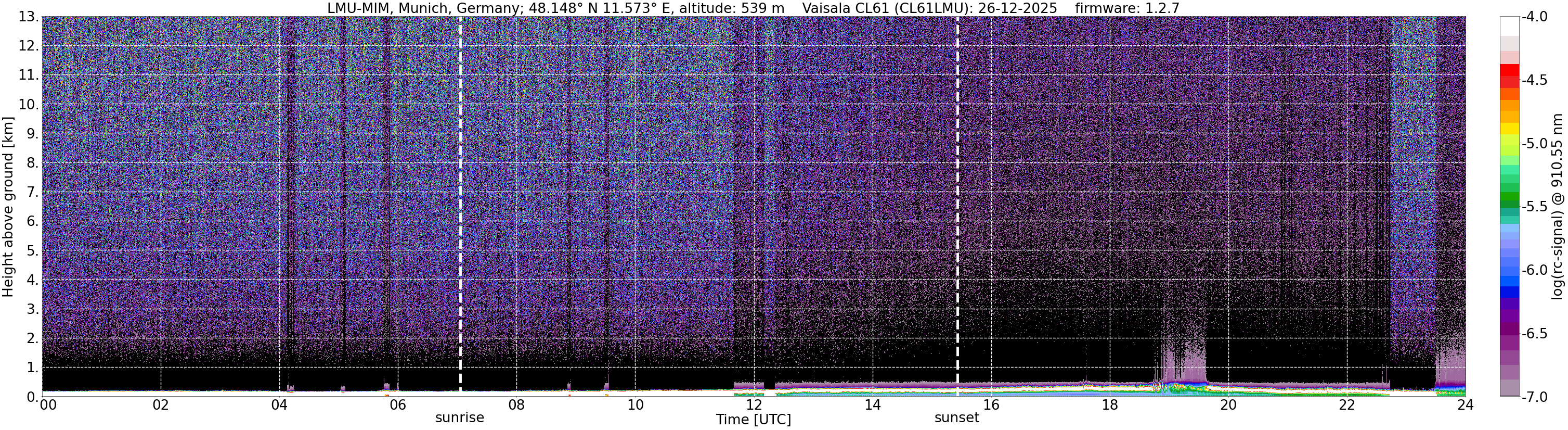1568x430 pixels.
Task: Click the colorbar tick label '-4.5'
Action: [x=1535, y=80]
